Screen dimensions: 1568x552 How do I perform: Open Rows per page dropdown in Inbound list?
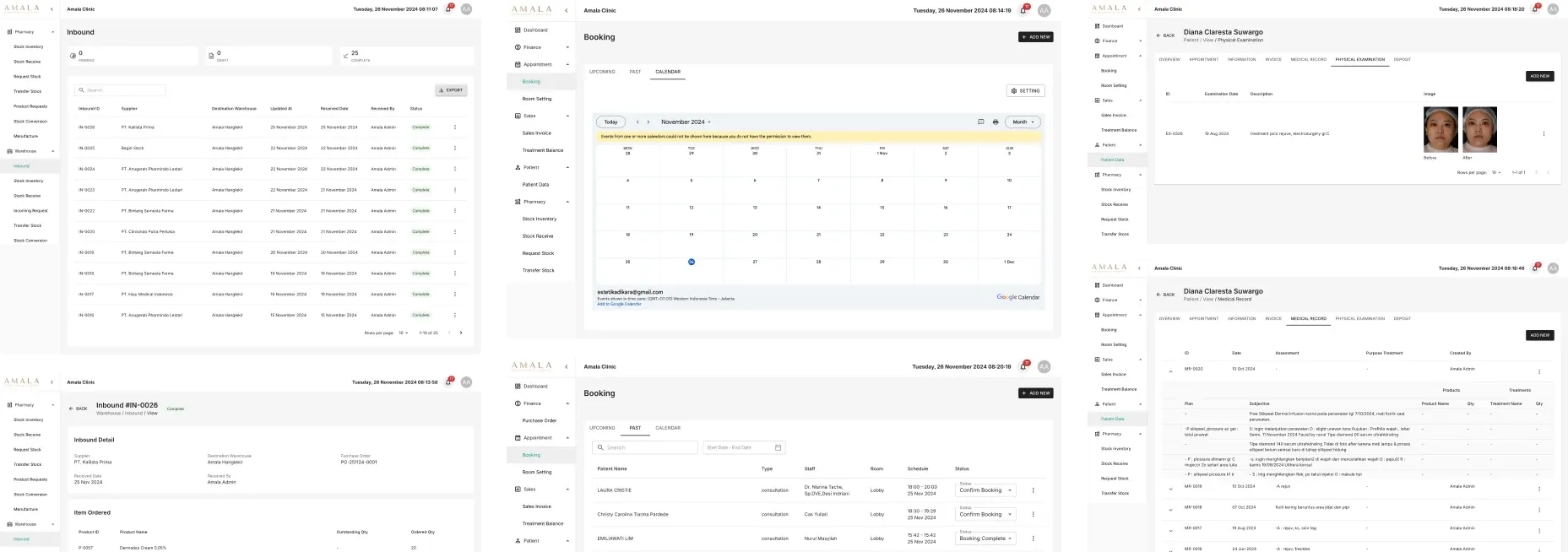[404, 333]
